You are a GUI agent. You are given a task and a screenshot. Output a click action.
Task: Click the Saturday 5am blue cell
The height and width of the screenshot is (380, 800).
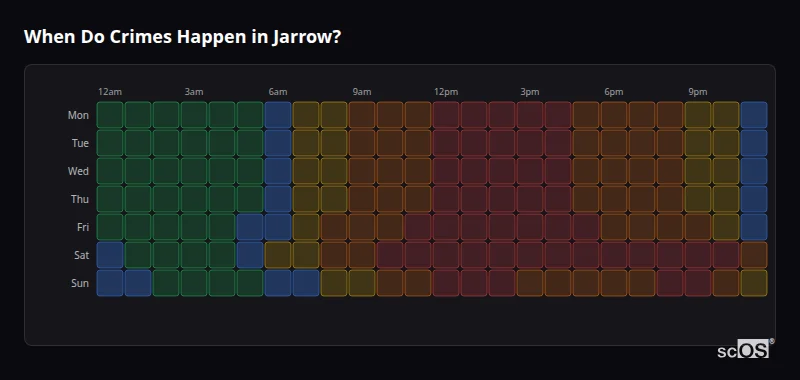pyautogui.click(x=250, y=255)
